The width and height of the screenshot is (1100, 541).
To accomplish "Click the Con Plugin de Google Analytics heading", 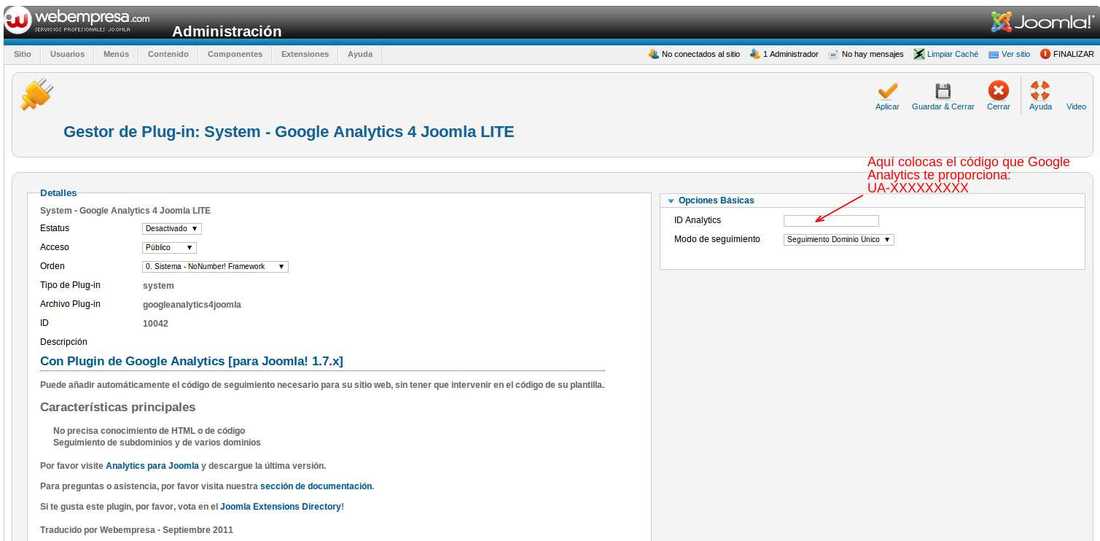I will (192, 361).
